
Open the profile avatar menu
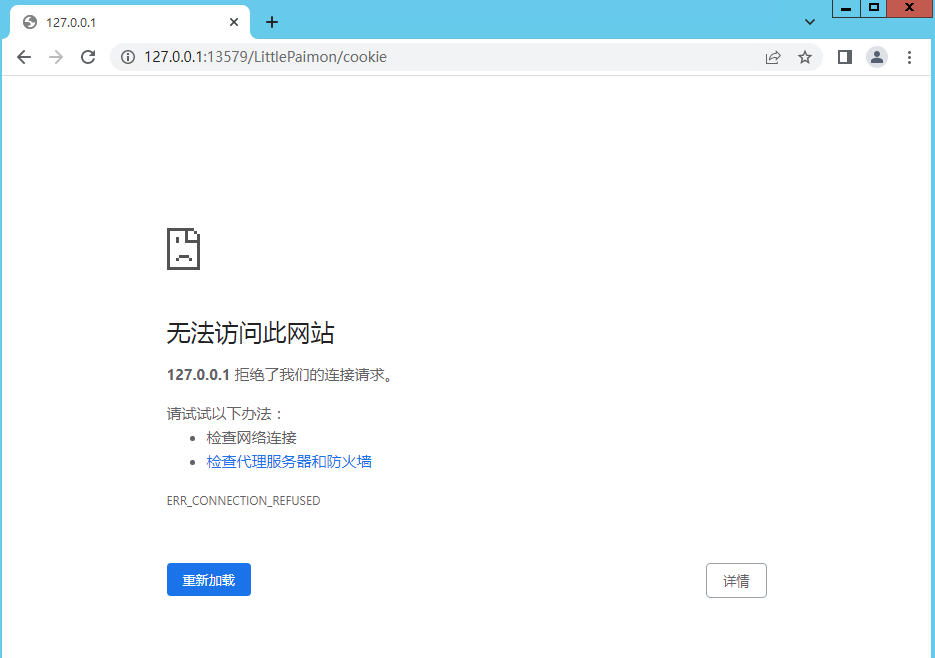point(877,57)
